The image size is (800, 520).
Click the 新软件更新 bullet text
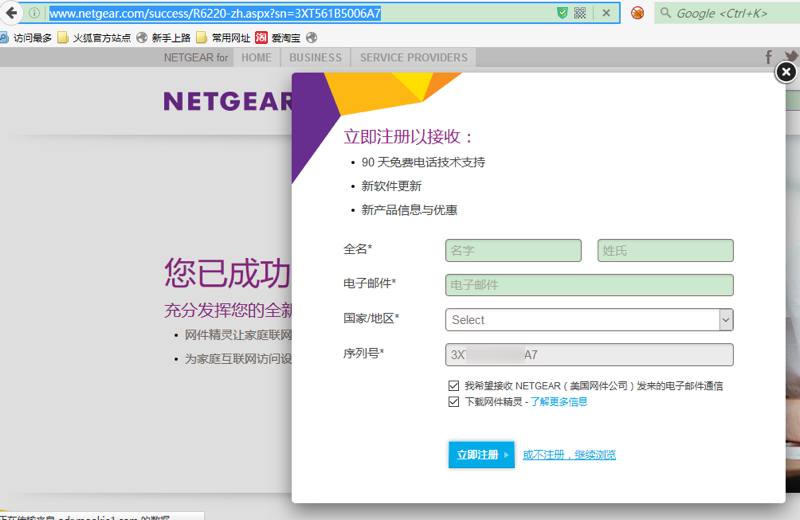point(391,186)
